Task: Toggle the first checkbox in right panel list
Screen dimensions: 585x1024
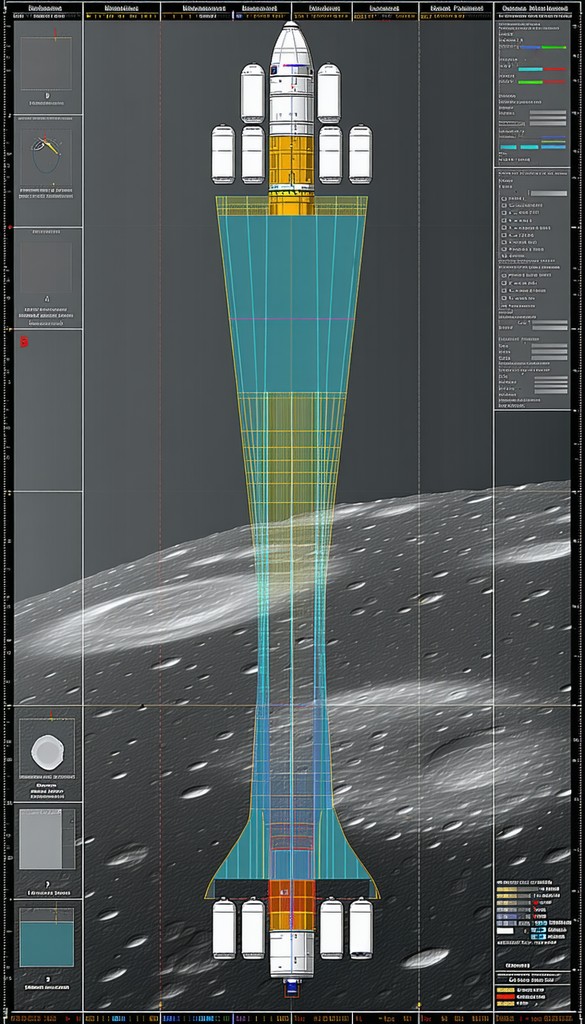Action: (x=504, y=198)
